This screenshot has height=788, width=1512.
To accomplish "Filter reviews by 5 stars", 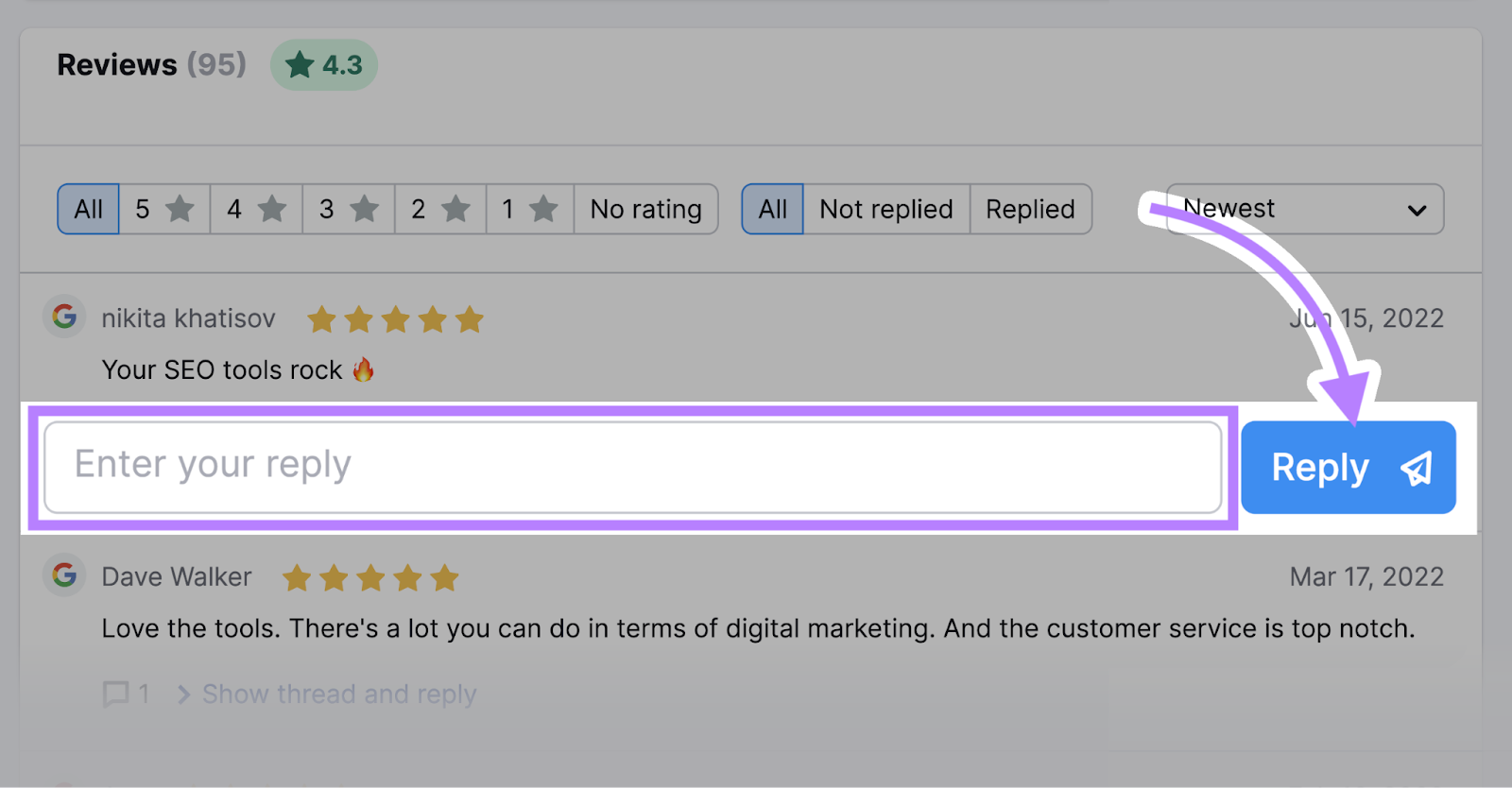I will pyautogui.click(x=164, y=209).
